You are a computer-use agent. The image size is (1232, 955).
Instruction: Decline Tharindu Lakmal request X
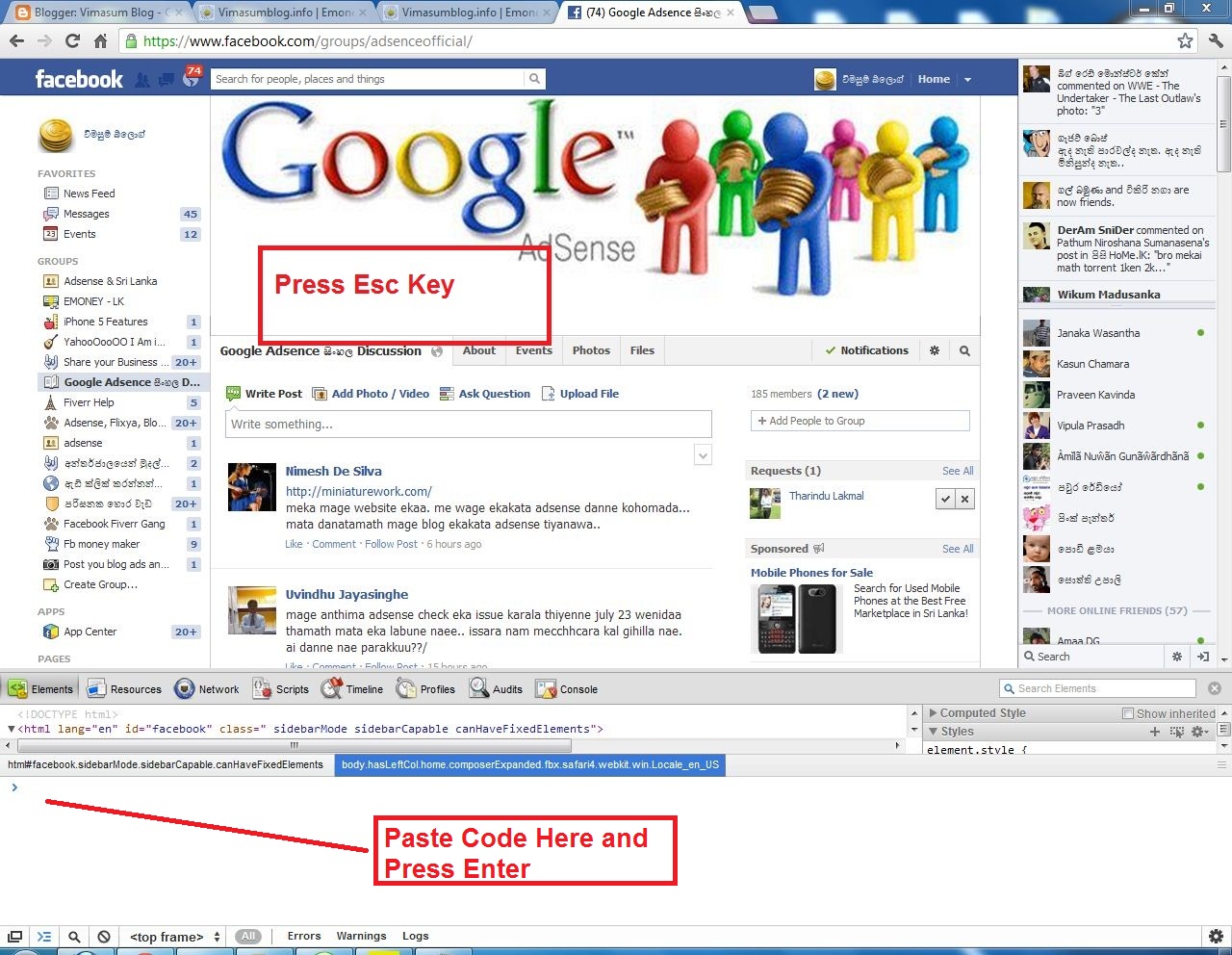[965, 498]
